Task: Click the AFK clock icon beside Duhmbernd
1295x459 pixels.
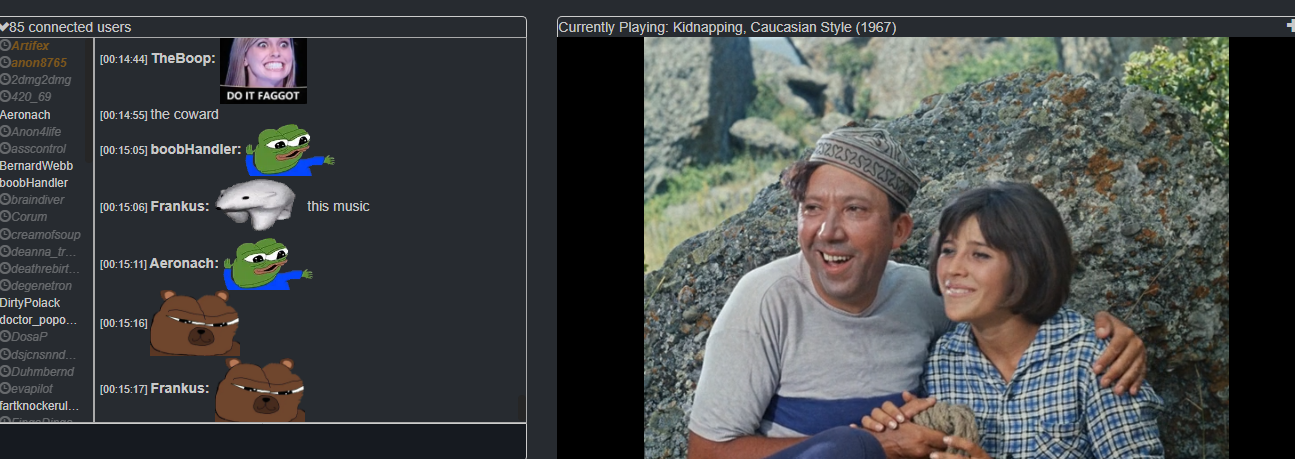Action: [5, 370]
